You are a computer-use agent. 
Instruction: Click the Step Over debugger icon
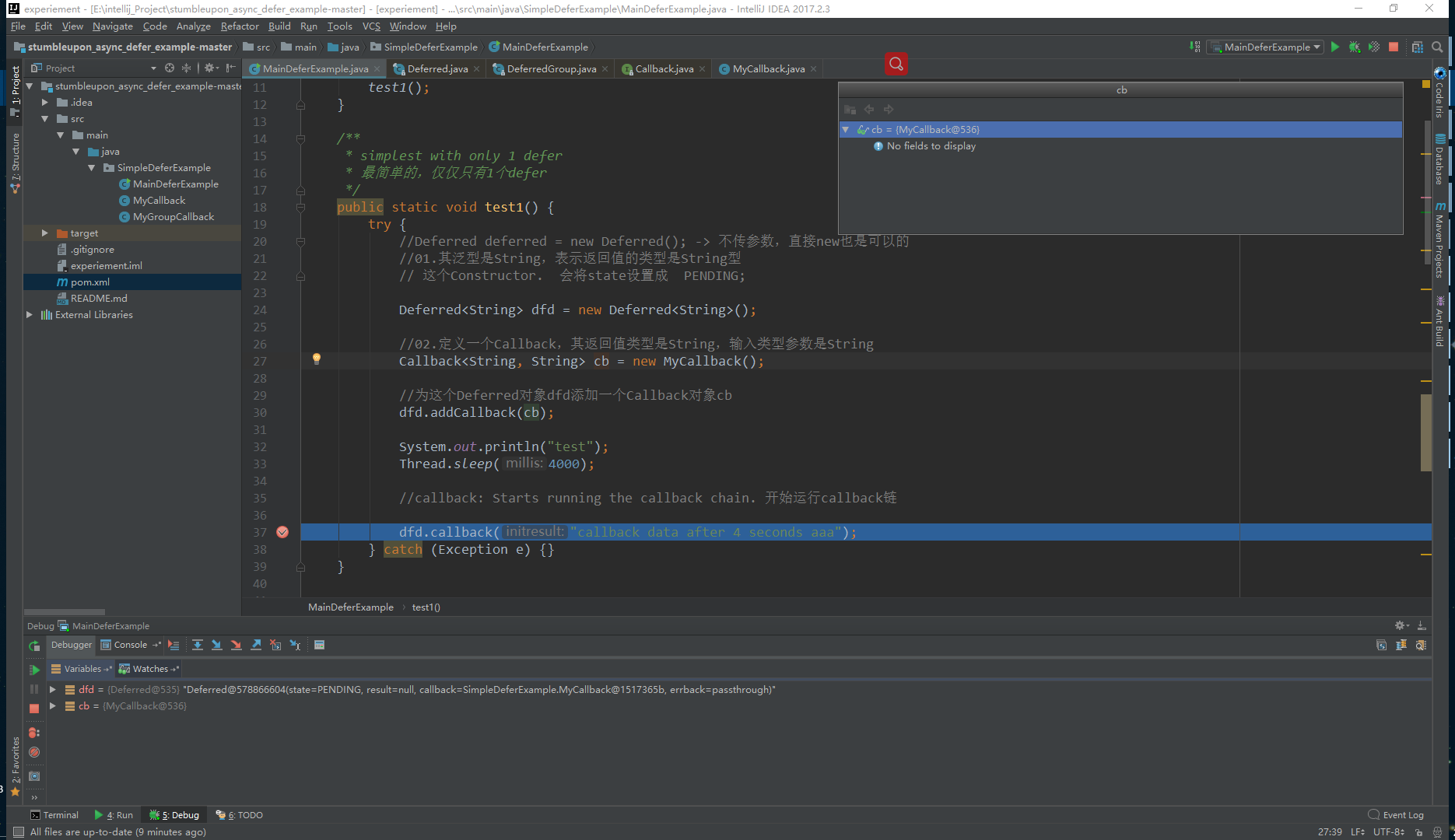198,645
